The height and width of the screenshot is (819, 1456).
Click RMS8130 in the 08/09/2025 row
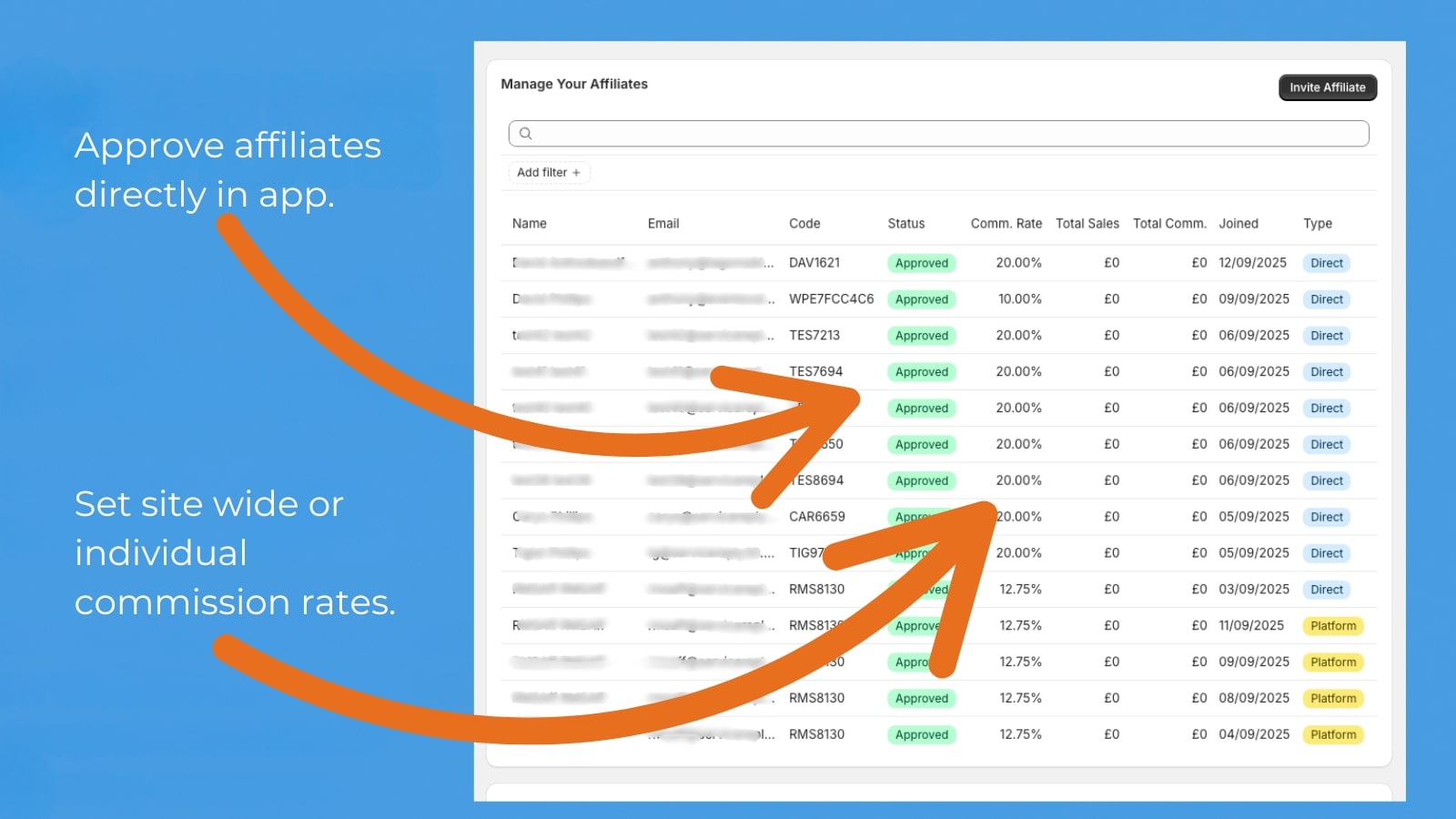pos(816,699)
